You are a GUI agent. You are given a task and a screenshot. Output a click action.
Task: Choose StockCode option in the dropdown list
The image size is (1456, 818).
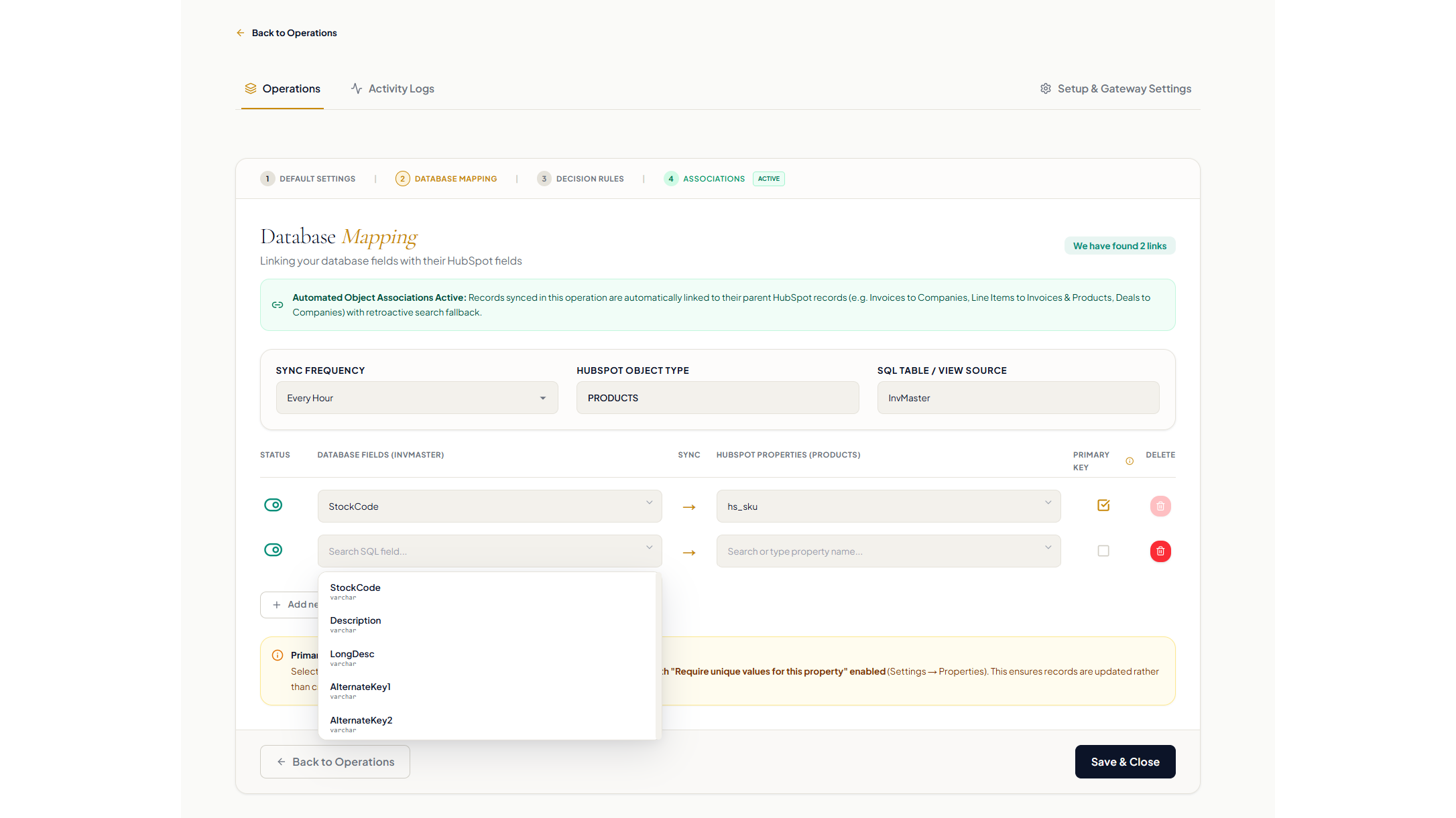click(487, 592)
